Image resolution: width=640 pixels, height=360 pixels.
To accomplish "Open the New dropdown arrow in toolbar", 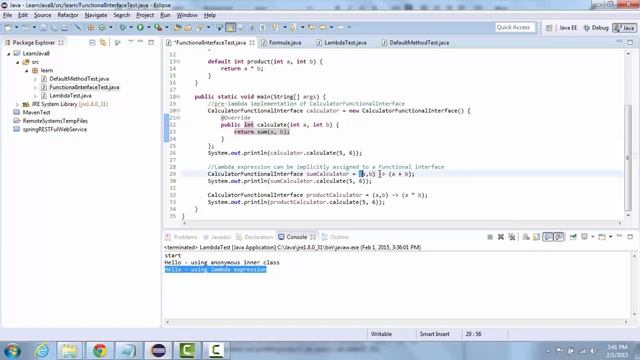I will [16, 27].
